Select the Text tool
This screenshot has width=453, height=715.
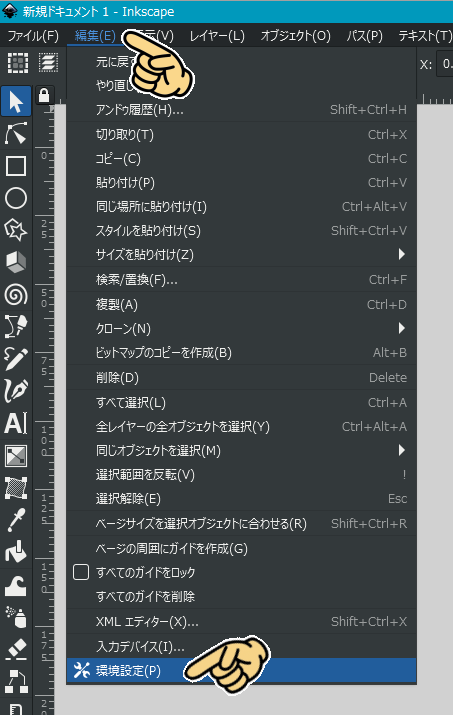tap(16, 423)
